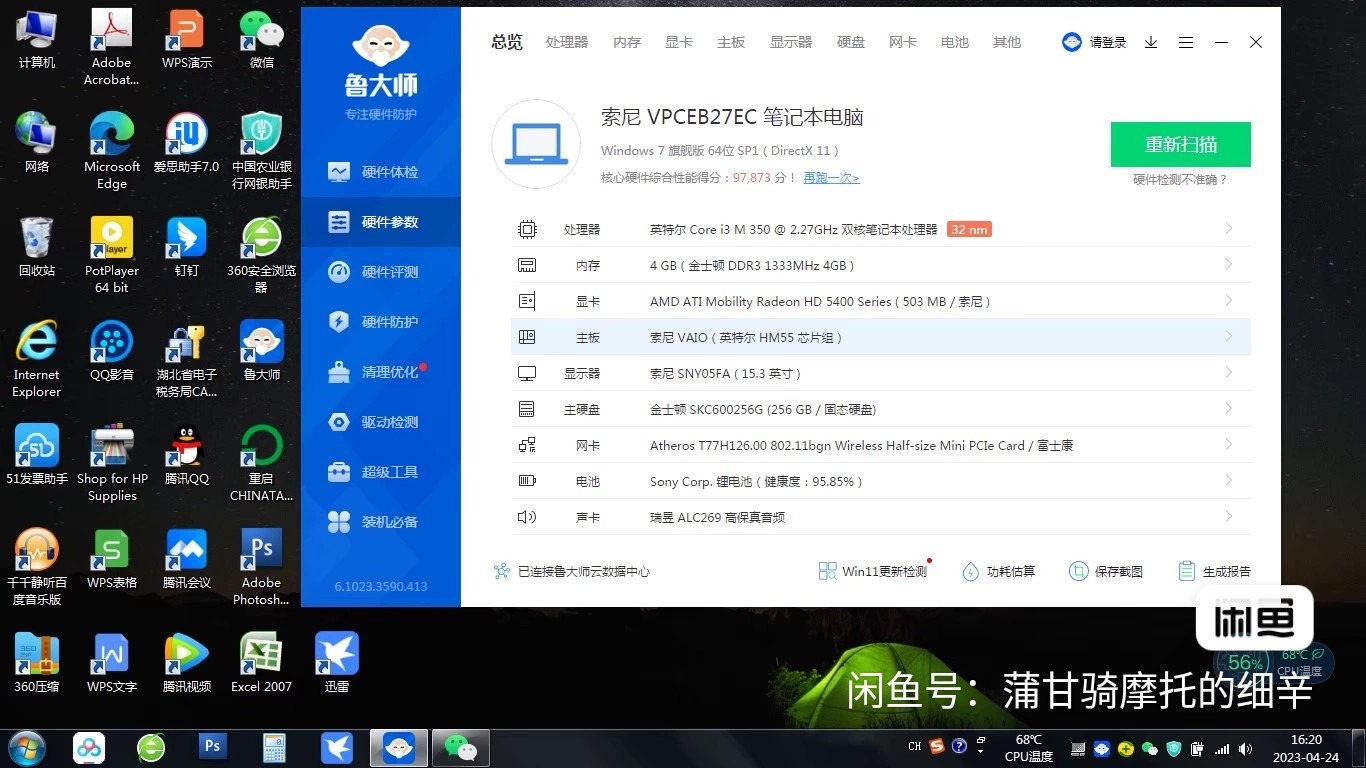Click the Win11更新检测 icon
1366x768 pixels.
[827, 571]
